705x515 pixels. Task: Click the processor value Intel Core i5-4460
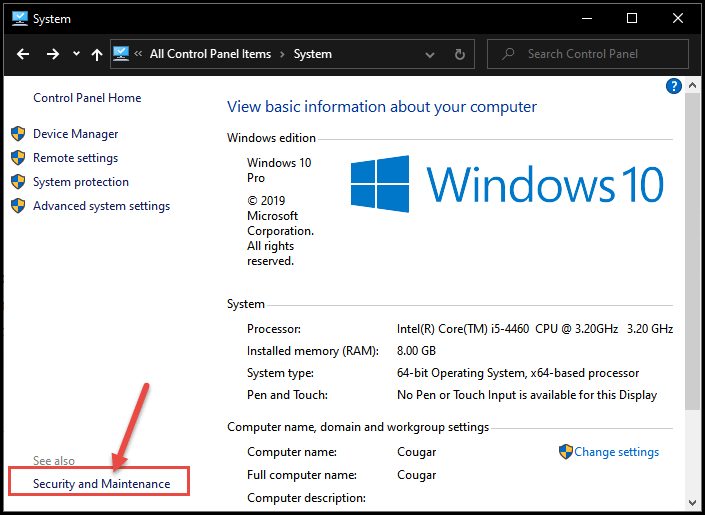tap(535, 329)
